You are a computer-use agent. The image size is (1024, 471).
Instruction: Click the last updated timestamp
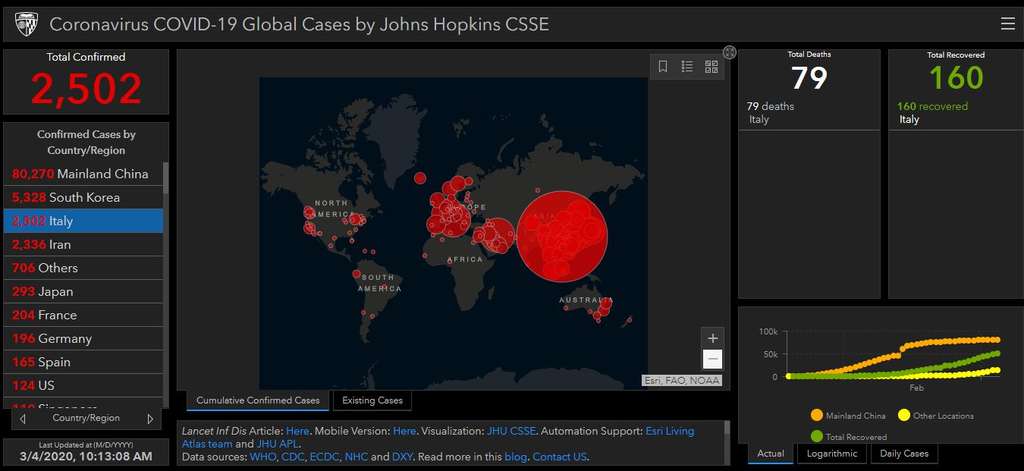click(86, 455)
